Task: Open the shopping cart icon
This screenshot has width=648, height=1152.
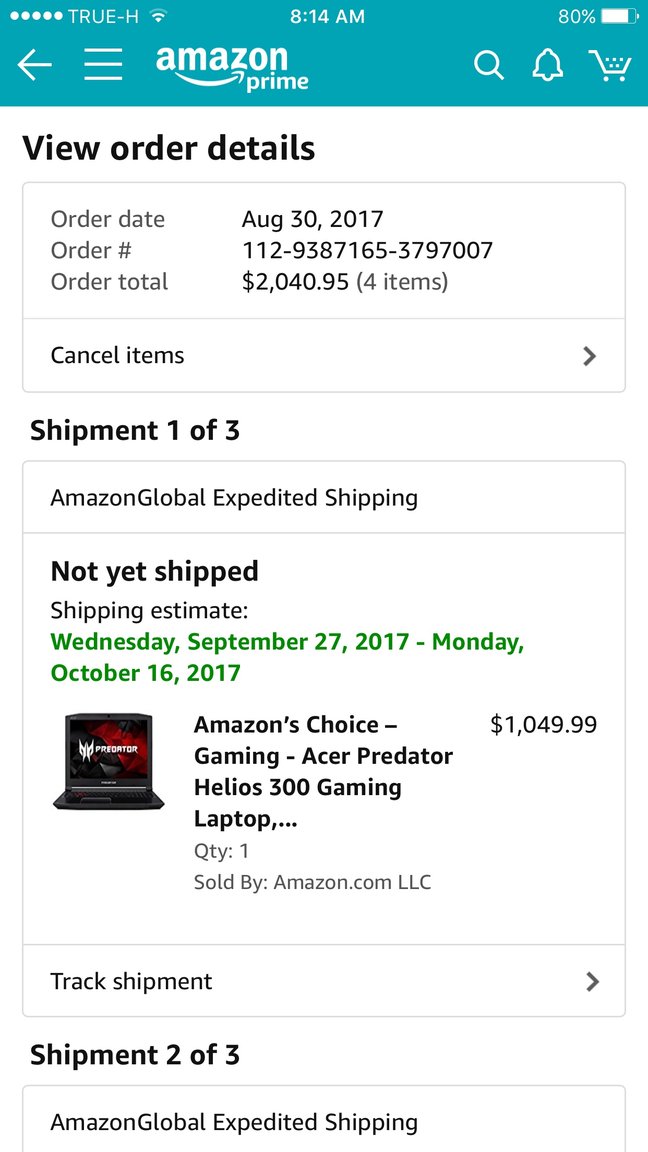Action: point(609,66)
